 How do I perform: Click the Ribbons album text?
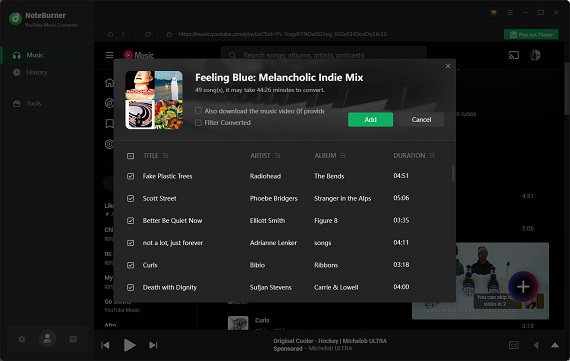tap(326, 265)
